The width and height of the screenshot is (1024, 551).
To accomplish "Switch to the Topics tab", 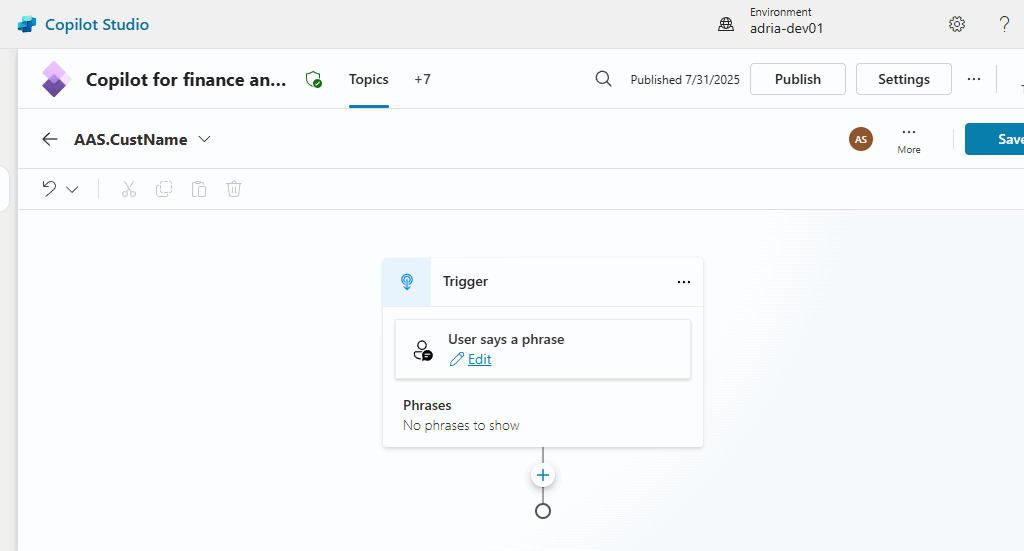I will 368,79.
